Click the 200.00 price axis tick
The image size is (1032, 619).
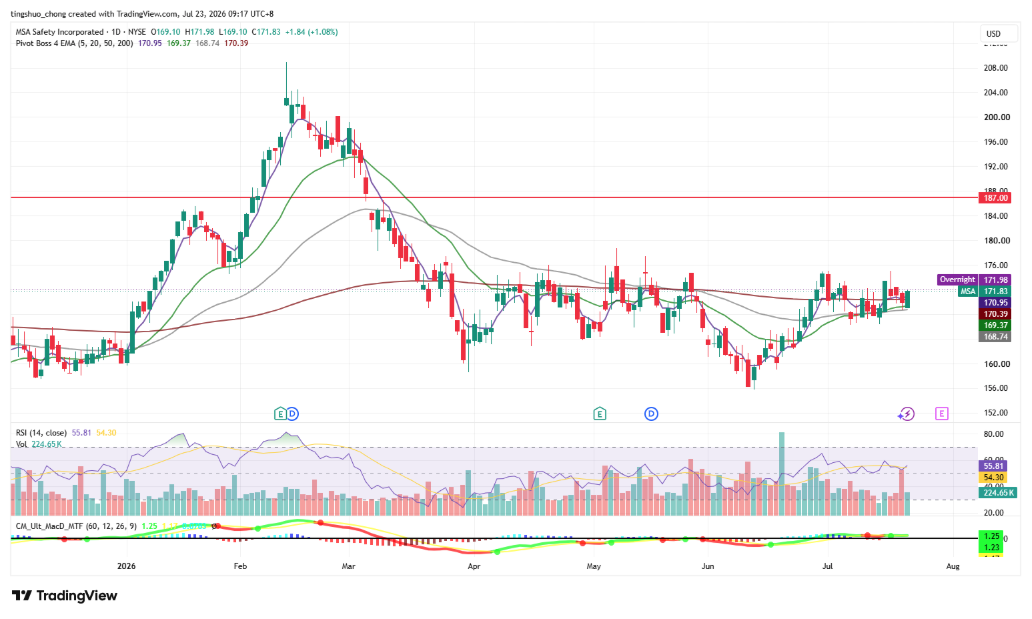[995, 117]
